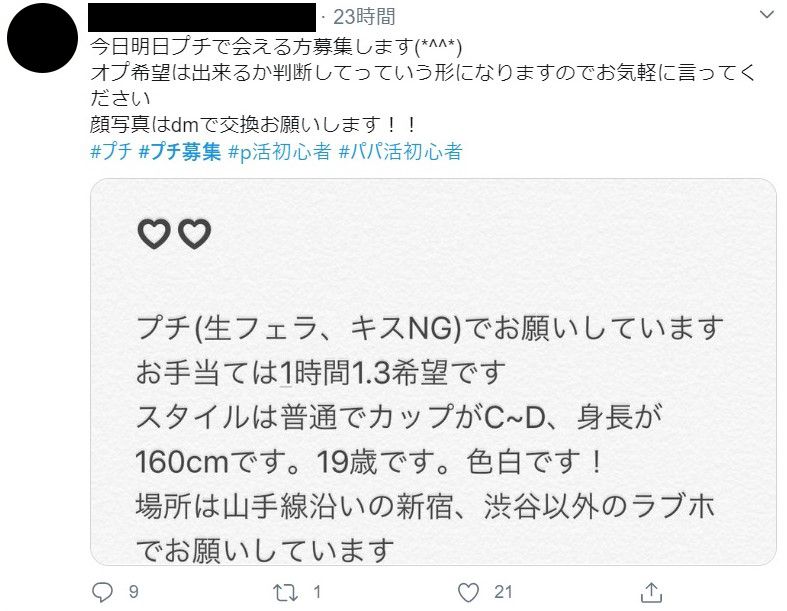Like the tweet with the heart icon
Screen dimensions: 787x611
[468, 593]
